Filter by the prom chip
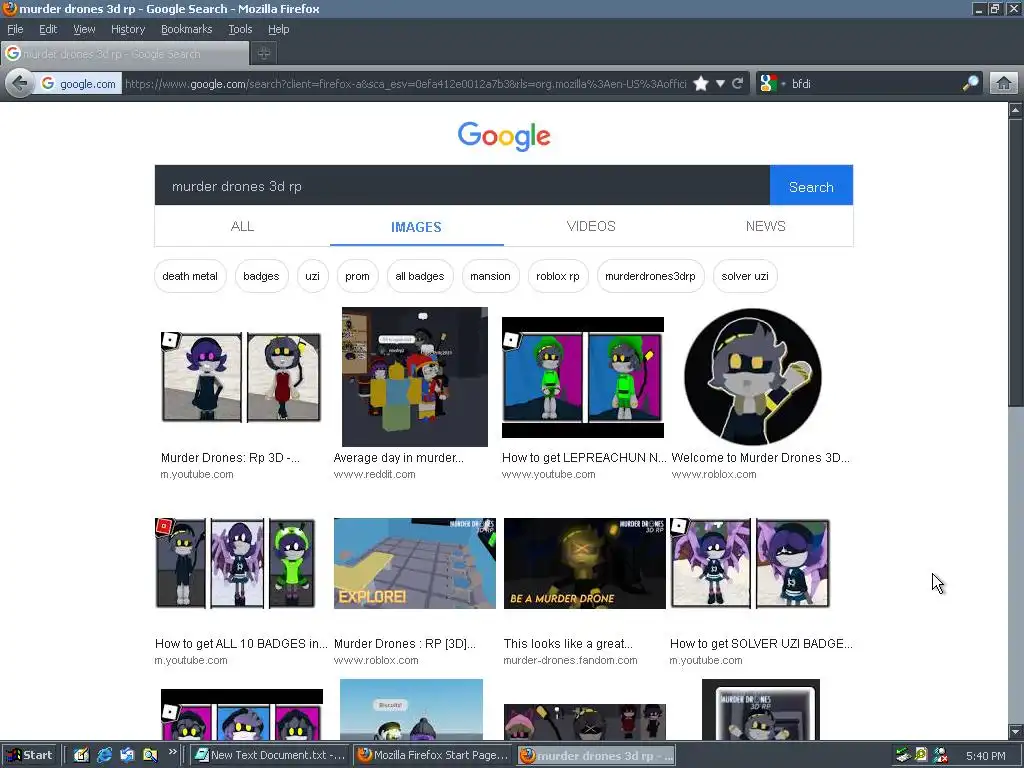Screen dimensions: 1024x768 (357, 276)
